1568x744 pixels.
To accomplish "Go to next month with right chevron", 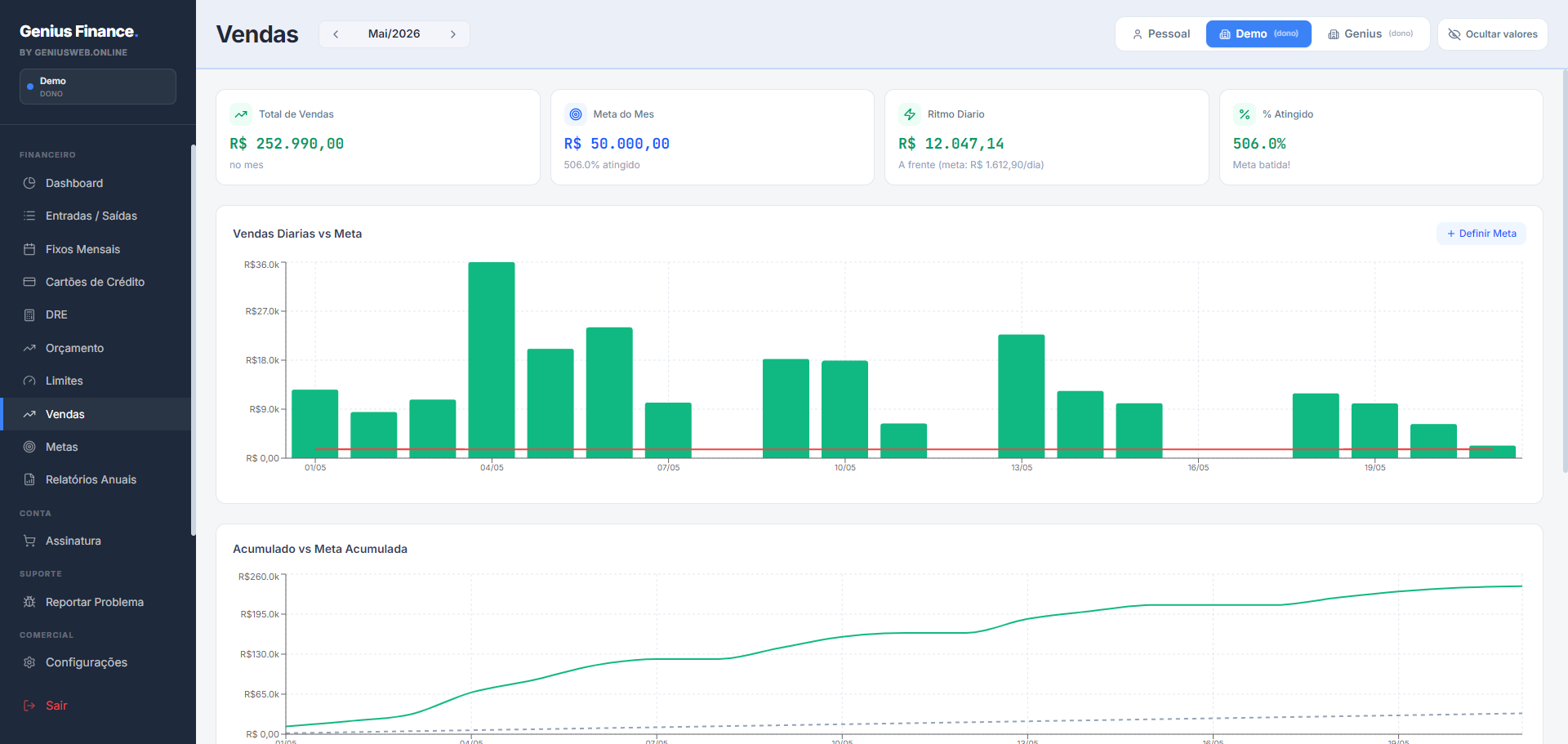I will (453, 34).
